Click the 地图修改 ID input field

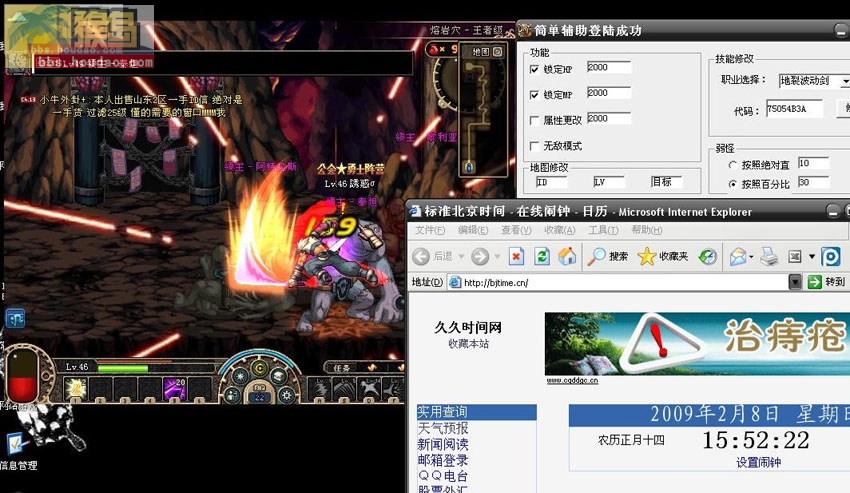tap(551, 182)
